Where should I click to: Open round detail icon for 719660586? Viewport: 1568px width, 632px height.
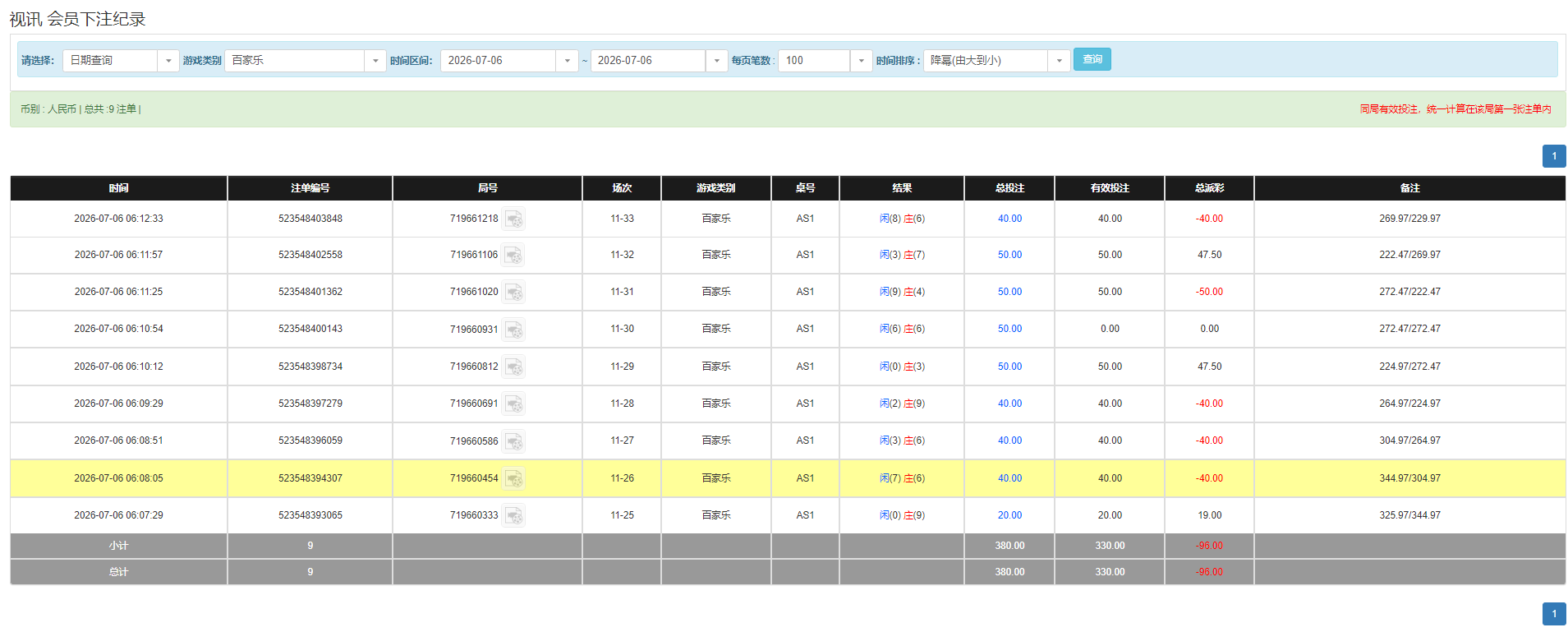click(x=514, y=441)
